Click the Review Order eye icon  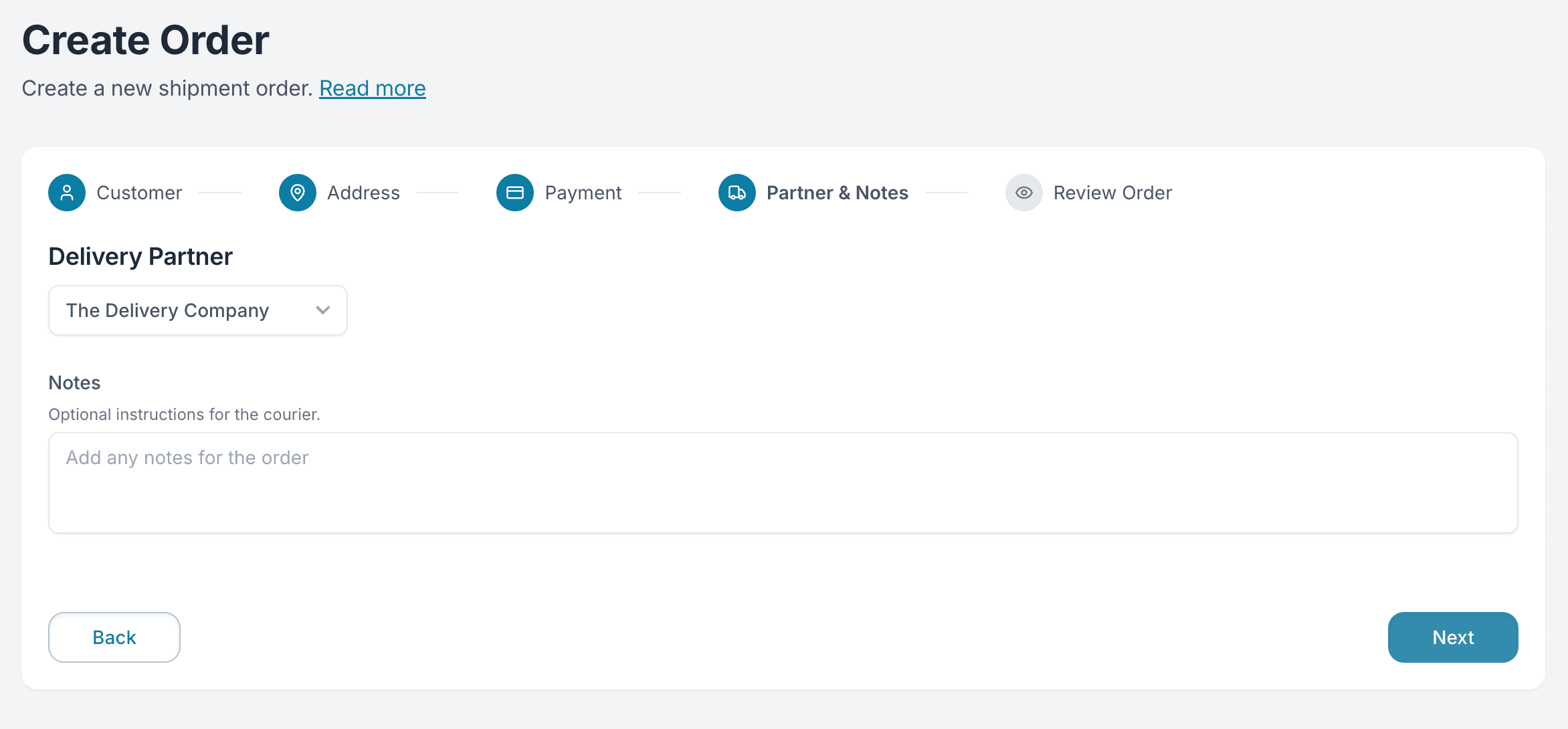click(1024, 193)
